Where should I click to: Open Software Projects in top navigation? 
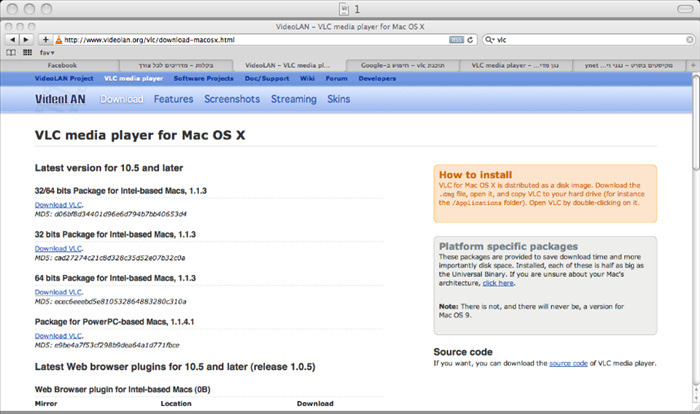tap(204, 79)
